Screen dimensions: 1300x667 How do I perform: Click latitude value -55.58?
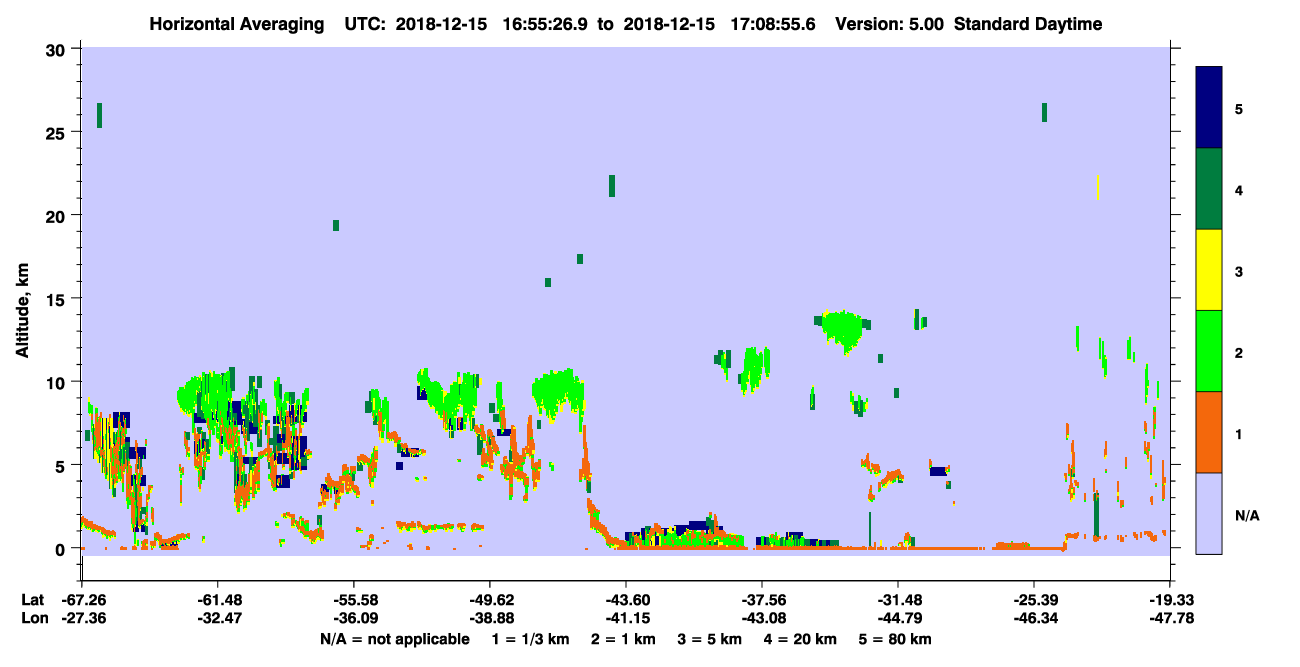coord(353,600)
